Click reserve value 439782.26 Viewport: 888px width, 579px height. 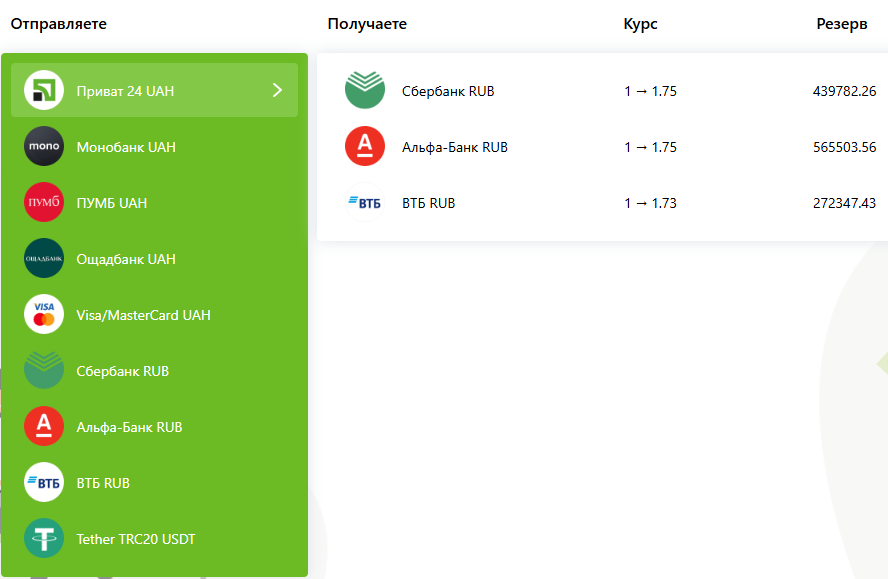click(x=844, y=91)
